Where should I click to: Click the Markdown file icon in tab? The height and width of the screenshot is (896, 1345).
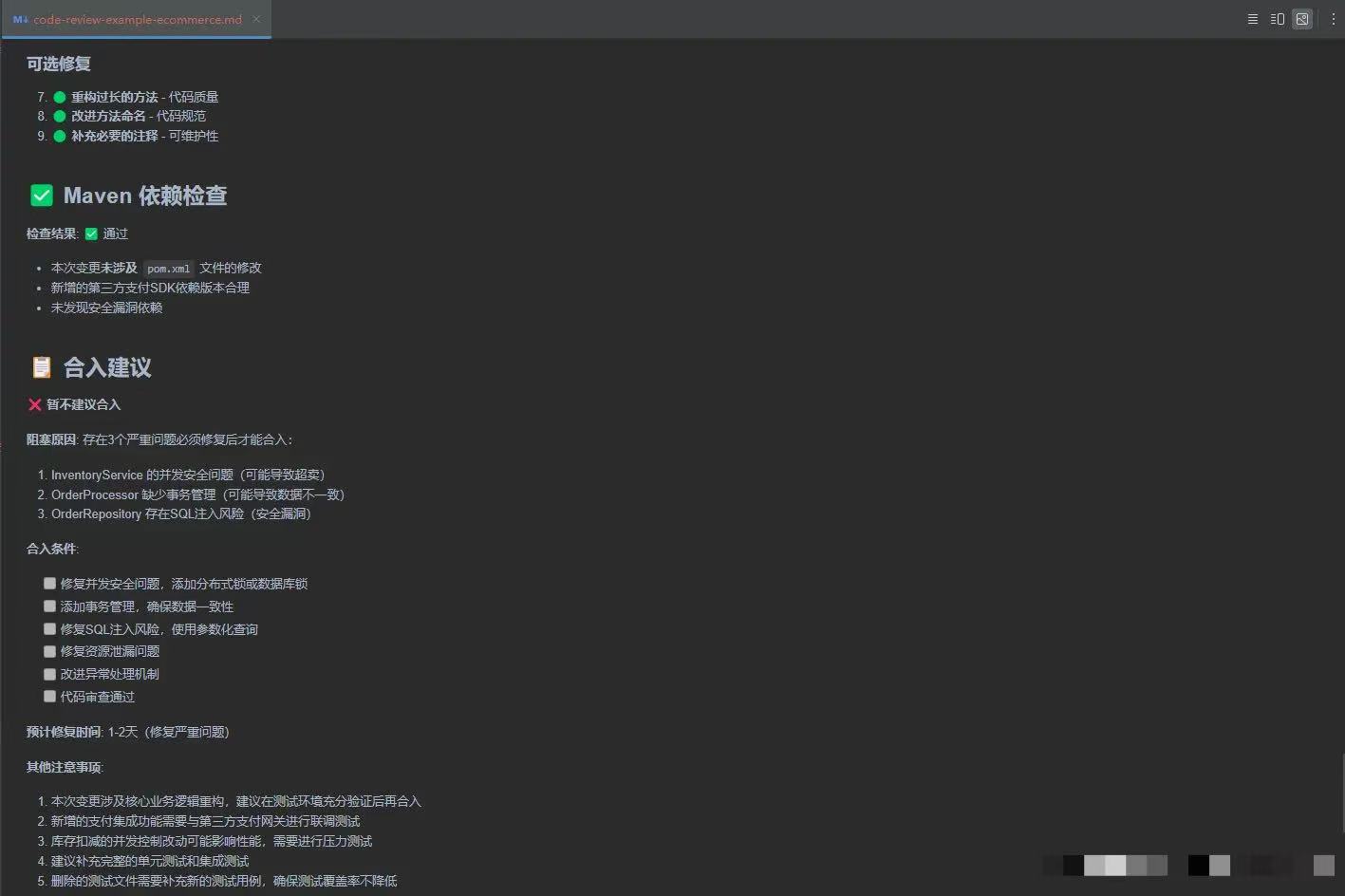click(x=20, y=19)
